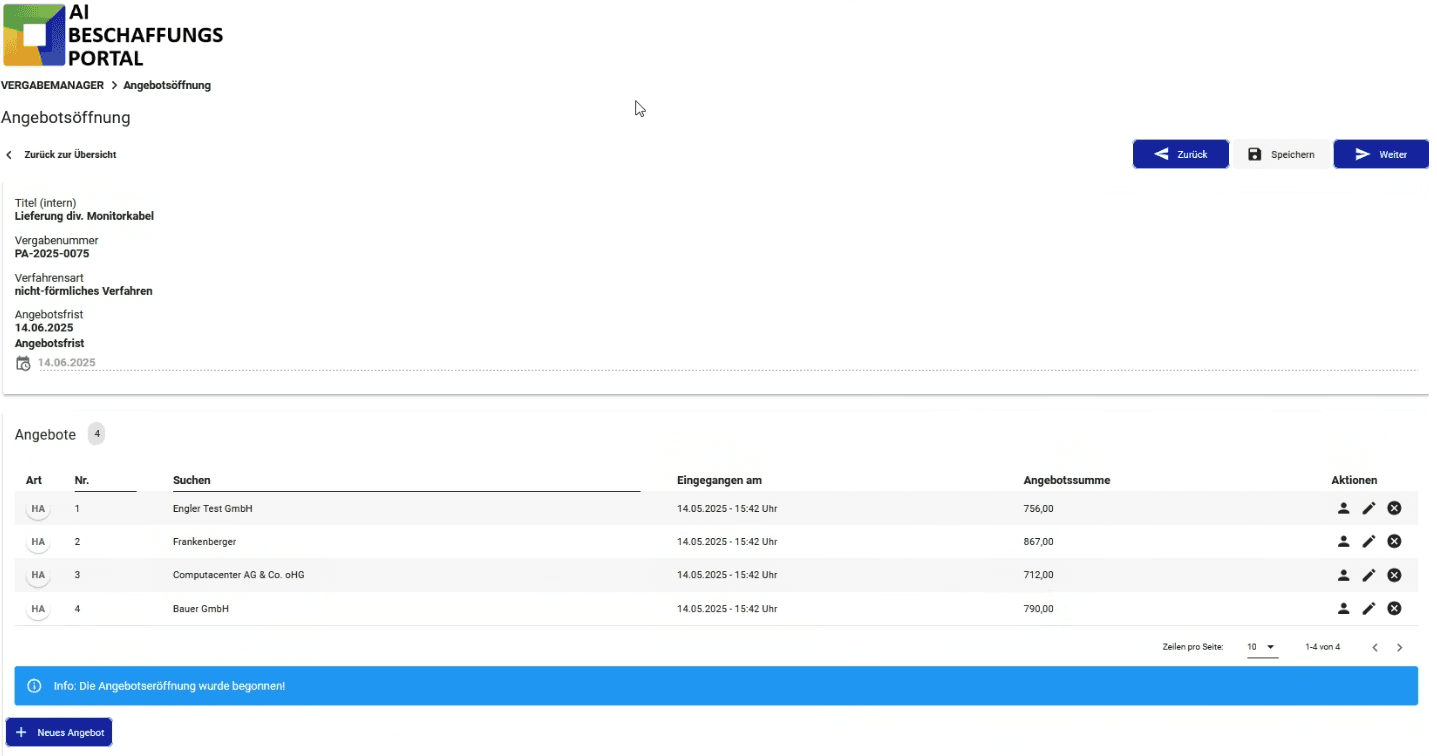Open the rows per page dropdown
1437x756 pixels.
click(1262, 647)
